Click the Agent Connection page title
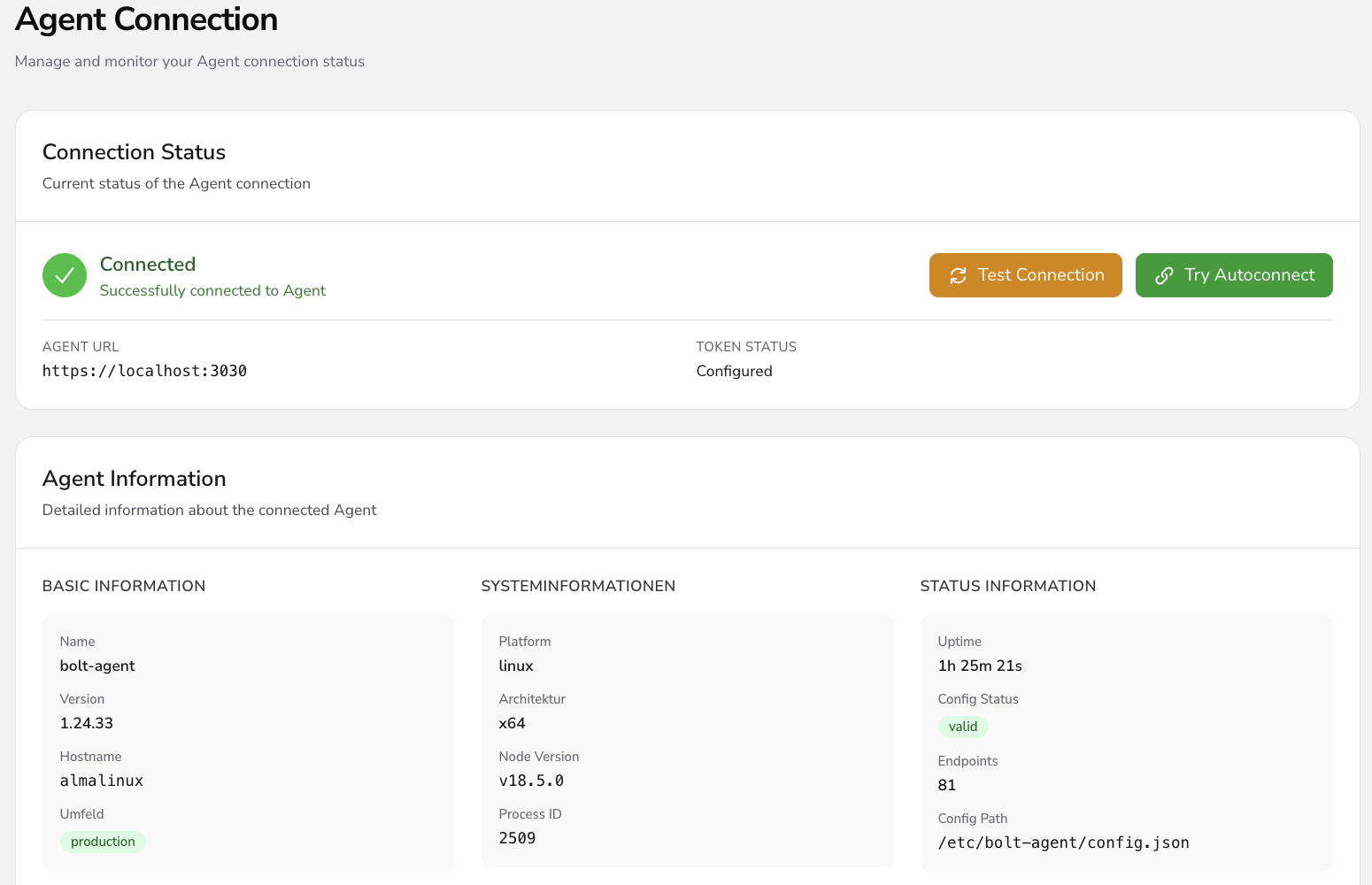This screenshot has height=885, width=1372. [x=147, y=19]
